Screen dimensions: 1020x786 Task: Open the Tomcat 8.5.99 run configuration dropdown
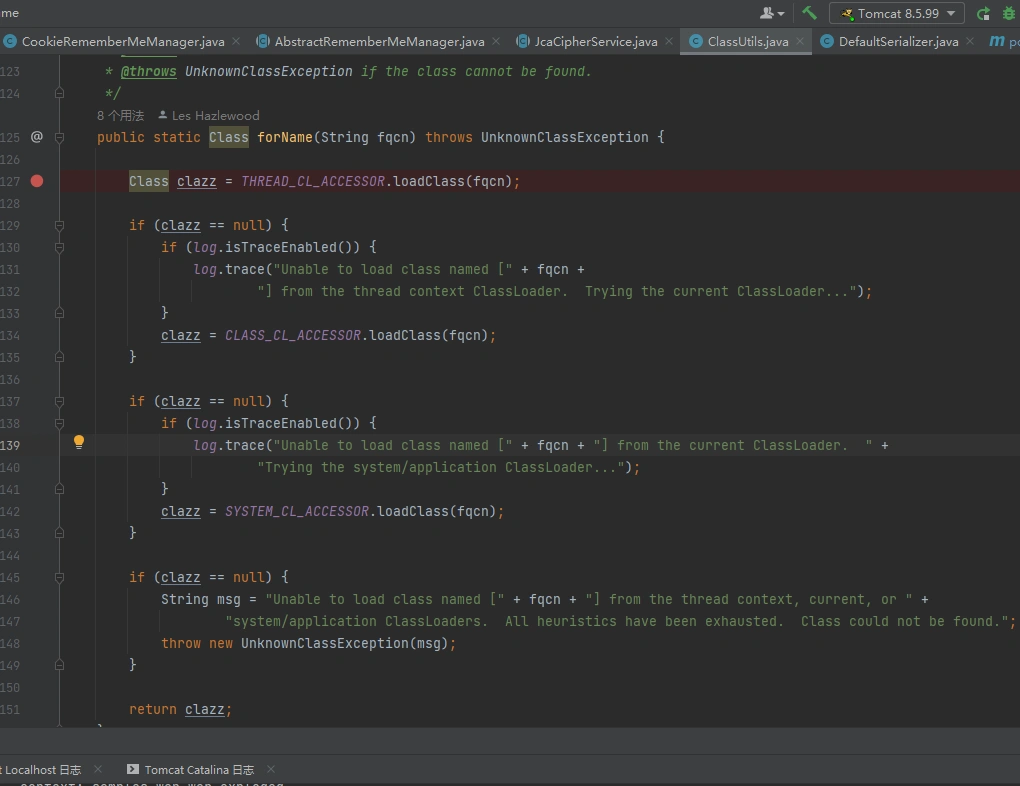(x=896, y=13)
